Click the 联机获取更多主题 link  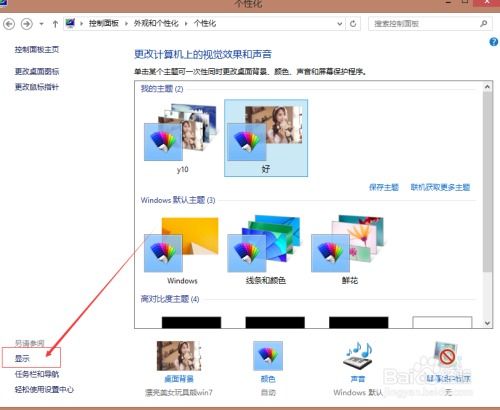(440, 187)
